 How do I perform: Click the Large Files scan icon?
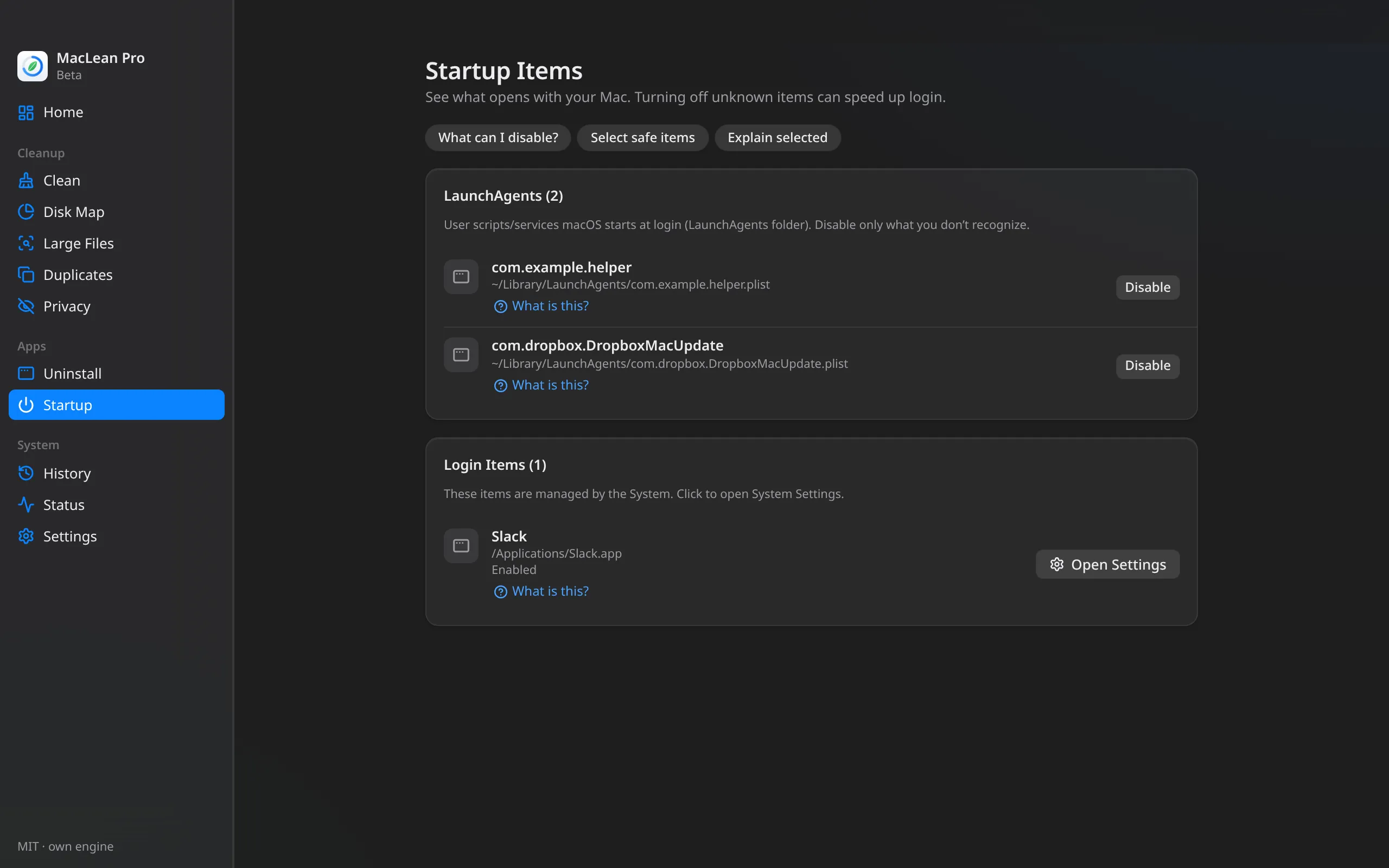(26, 244)
